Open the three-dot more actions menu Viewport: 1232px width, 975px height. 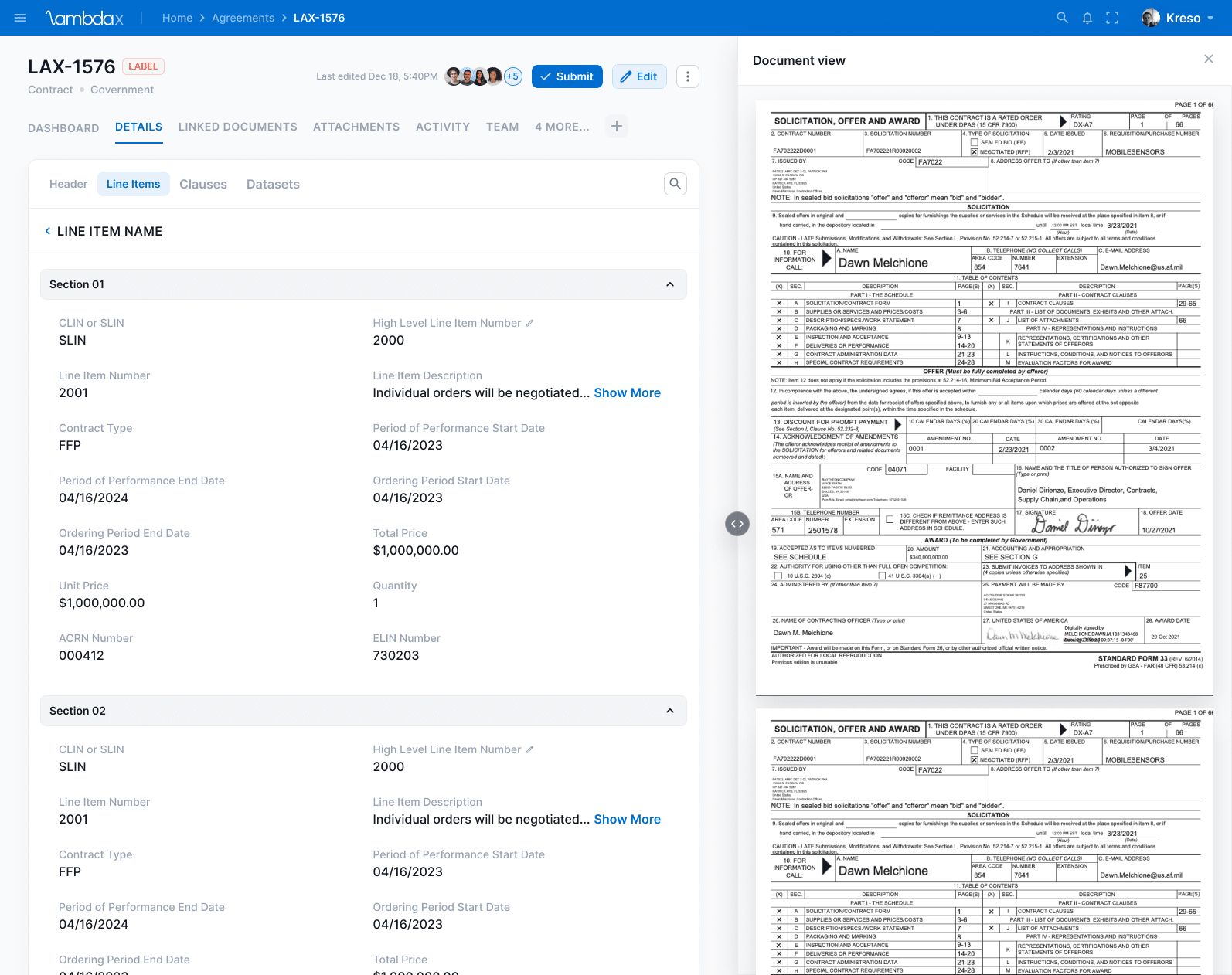tap(688, 76)
